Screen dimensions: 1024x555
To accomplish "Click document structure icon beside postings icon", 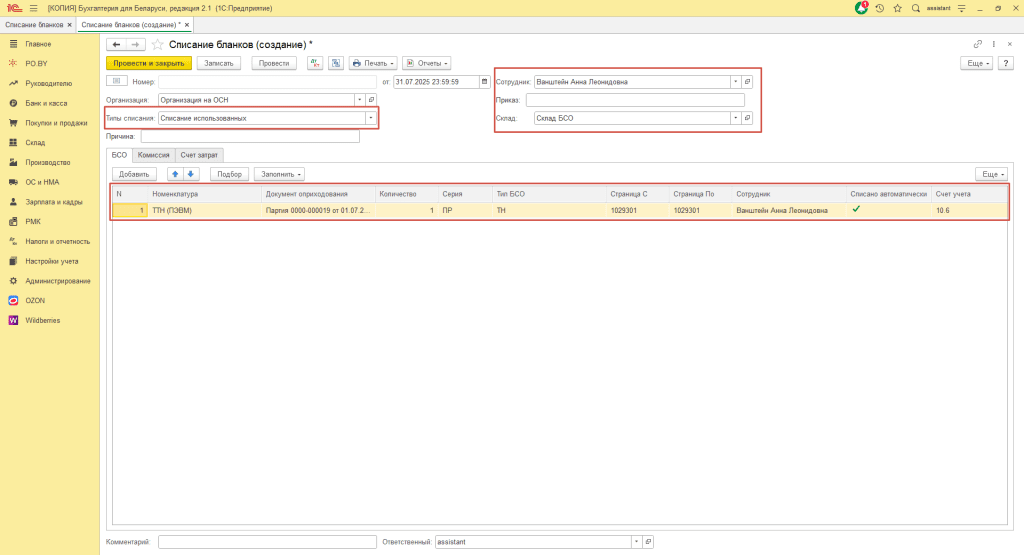I will (x=336, y=63).
